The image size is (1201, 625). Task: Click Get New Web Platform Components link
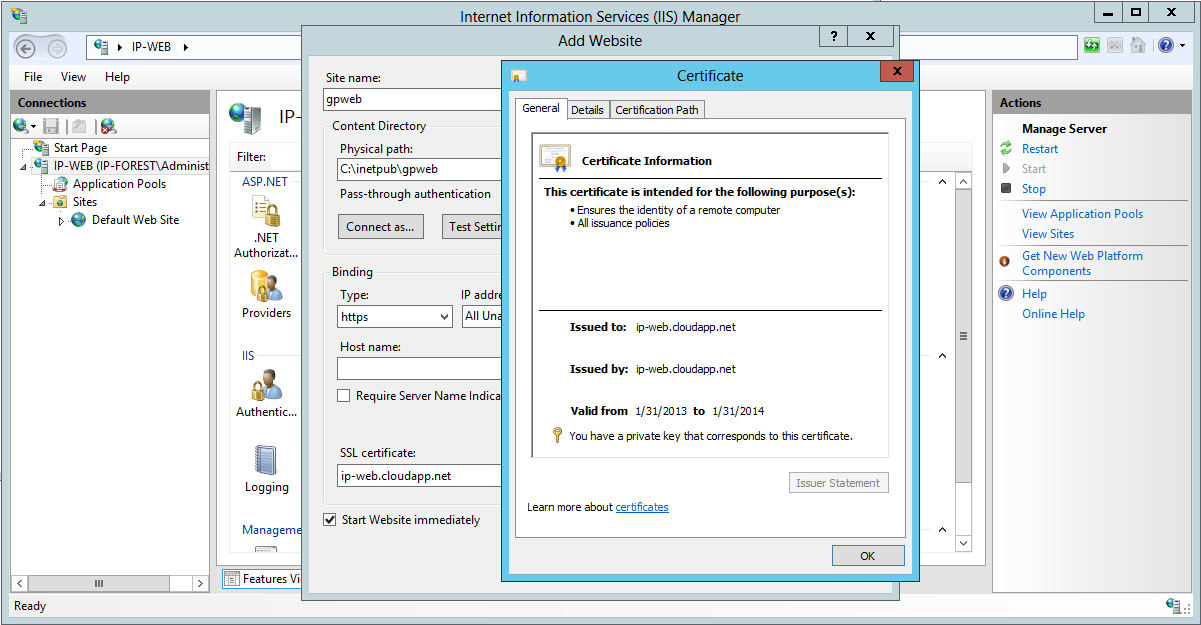[x=1082, y=263]
